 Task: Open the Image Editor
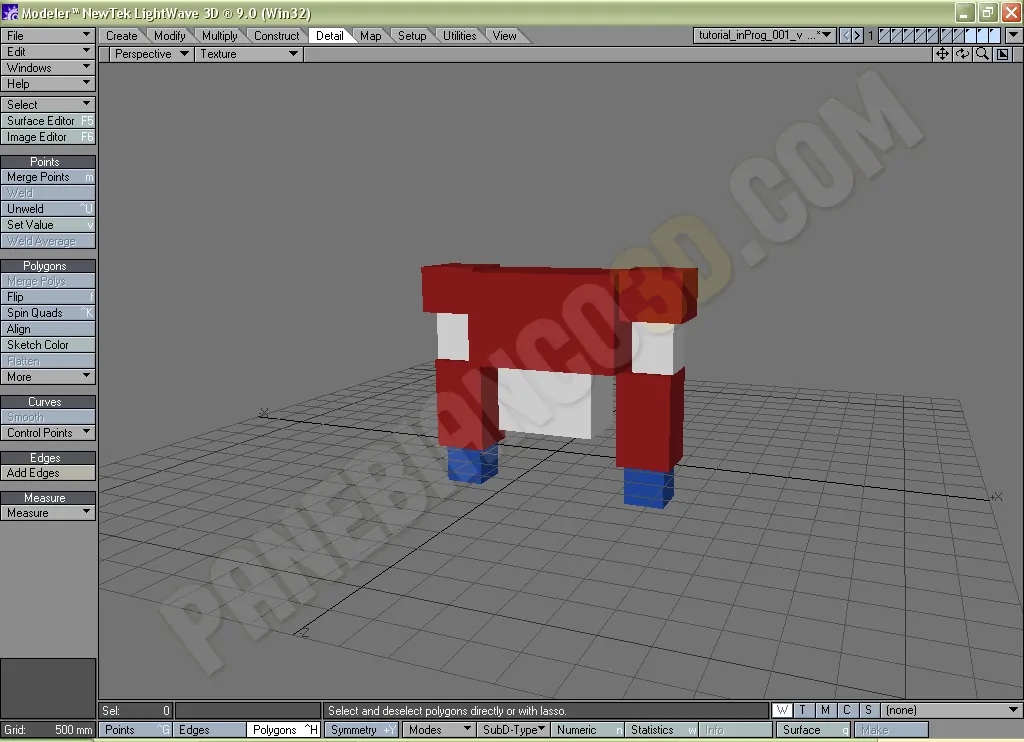48,137
